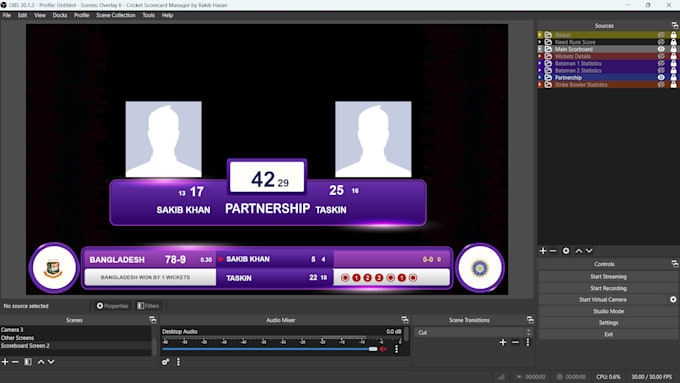The image size is (680, 383).
Task: Undock the Controls panel icon
Action: (674, 264)
